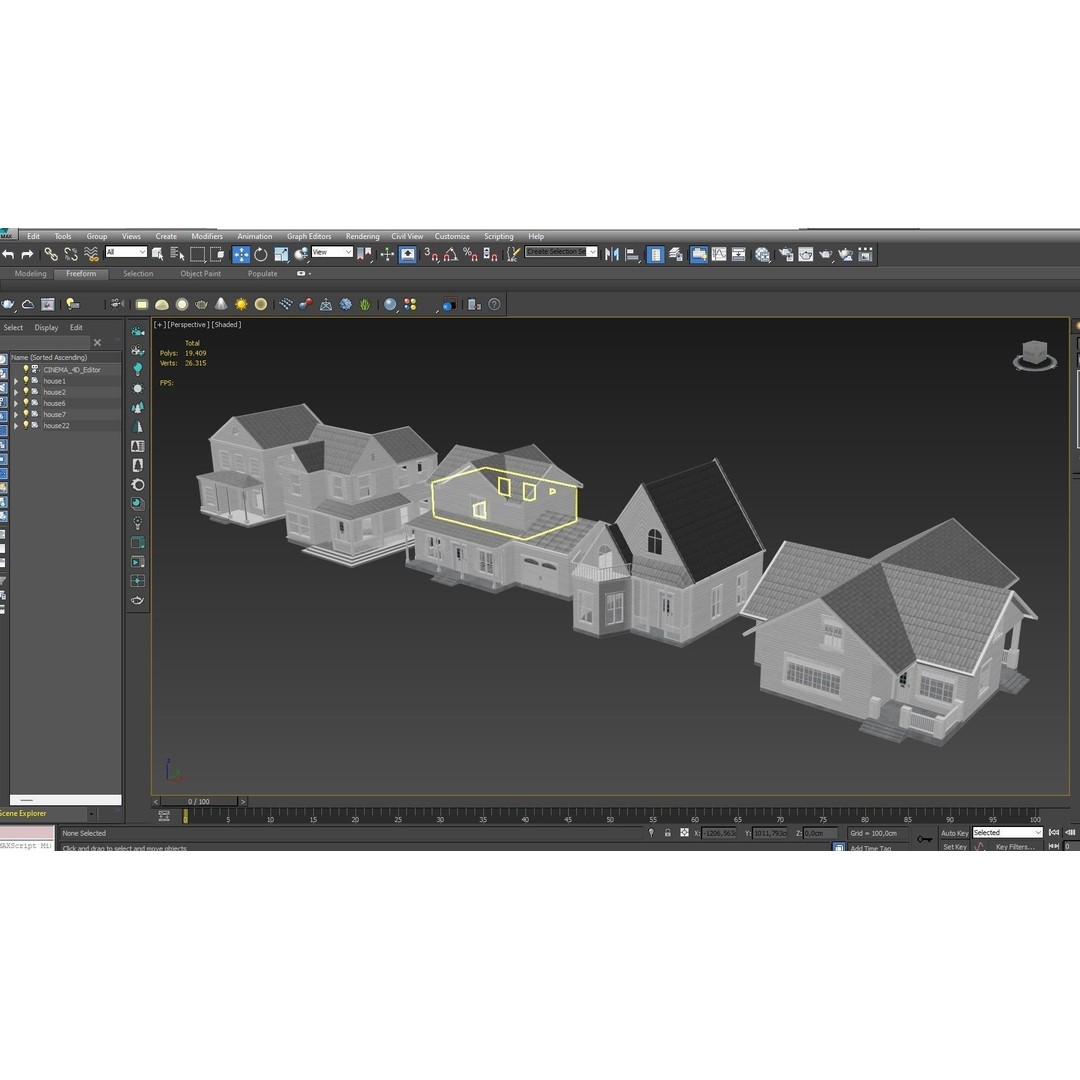Toggle the light bulb next to house1

click(x=26, y=380)
